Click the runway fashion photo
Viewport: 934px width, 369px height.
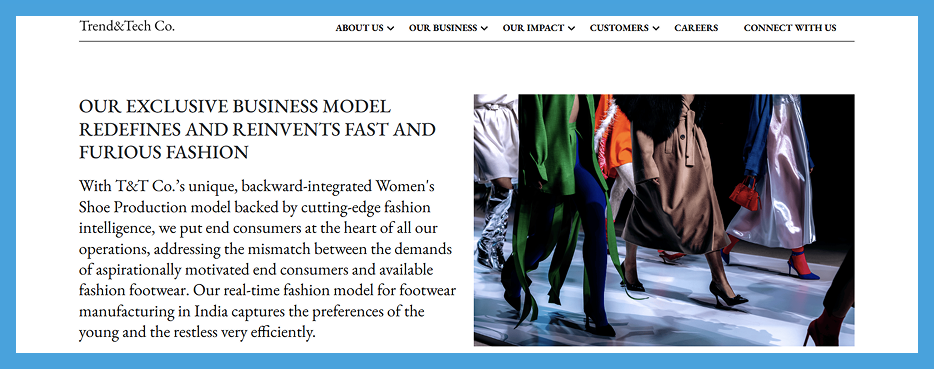click(664, 220)
